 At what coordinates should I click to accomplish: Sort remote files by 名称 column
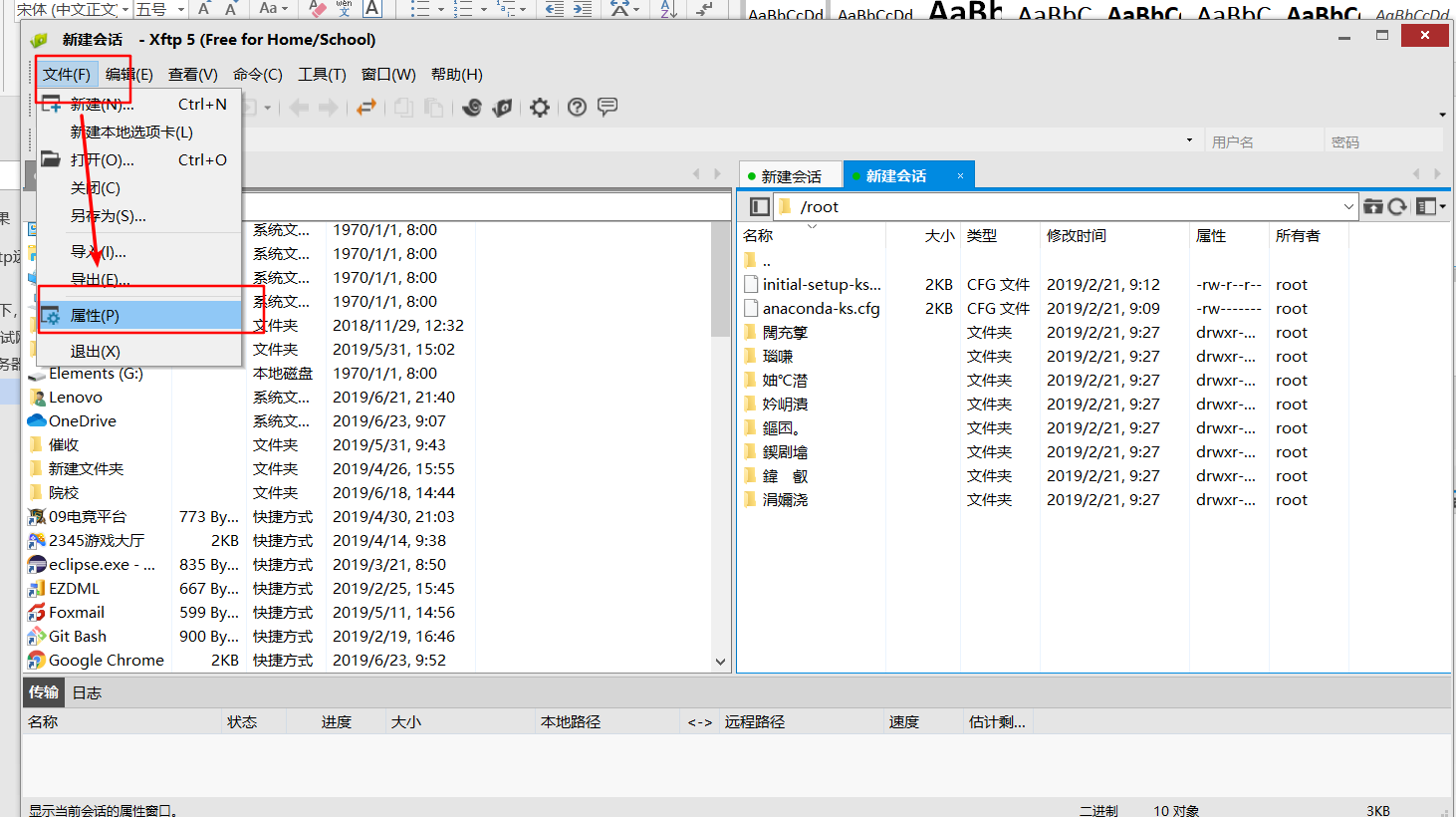click(758, 235)
